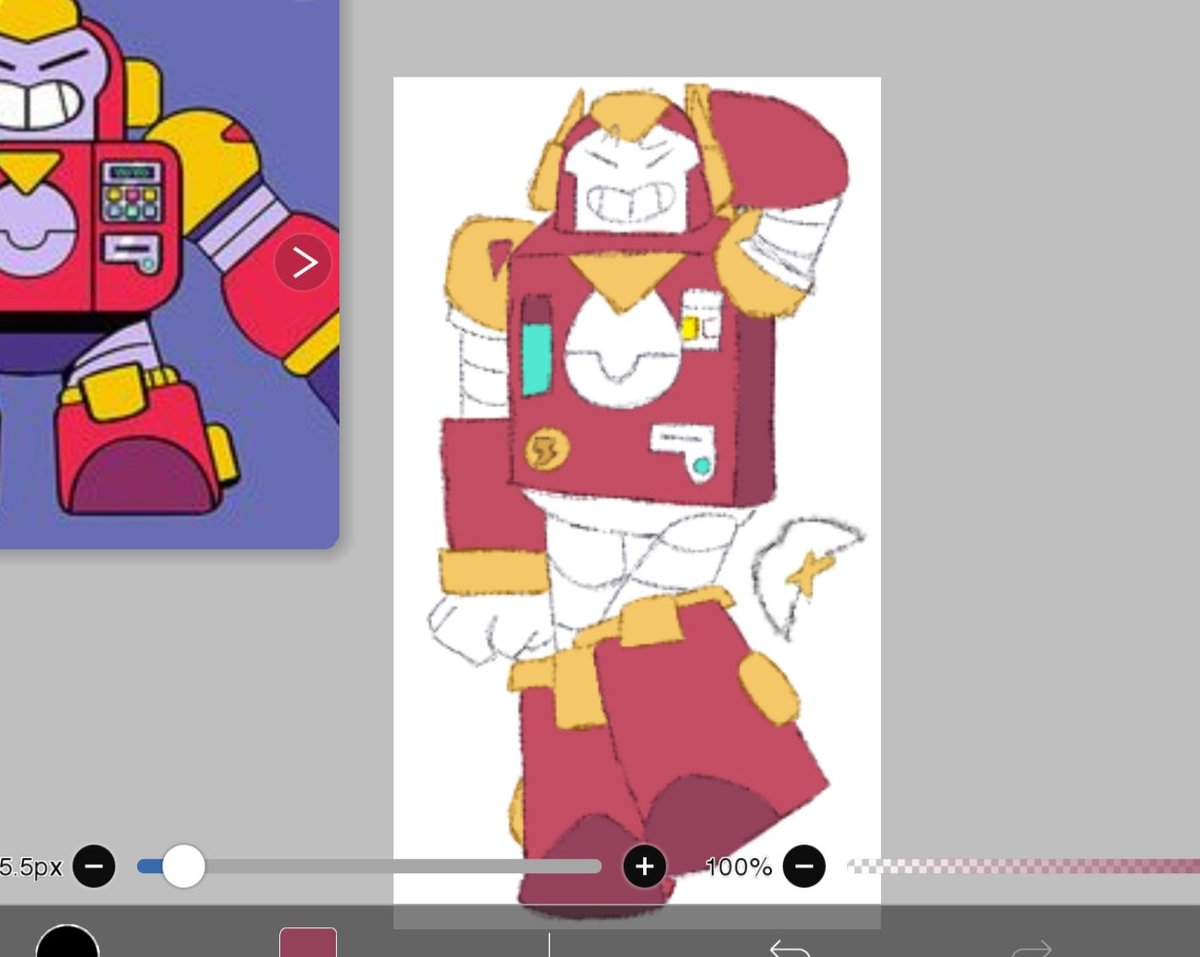Screen dimensions: 1200x957
Task: Tap the robot drawing on the white canvas
Action: tap(637, 502)
